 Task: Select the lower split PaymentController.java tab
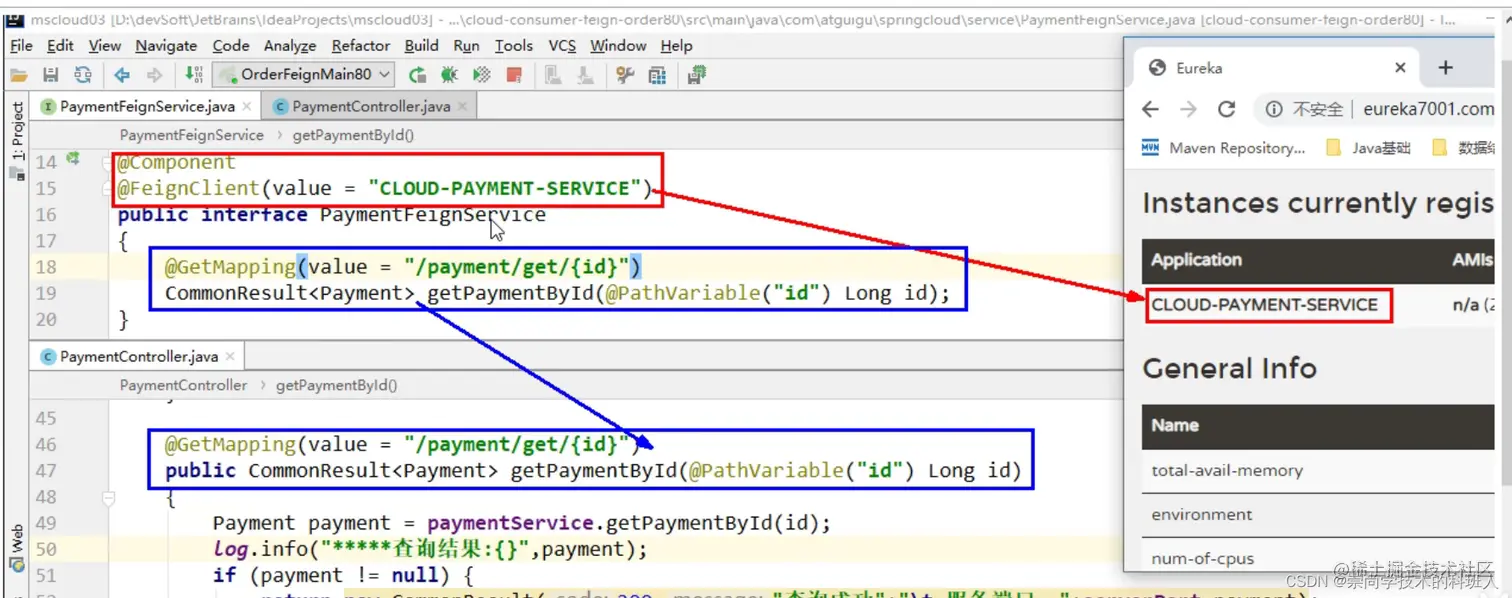(138, 356)
